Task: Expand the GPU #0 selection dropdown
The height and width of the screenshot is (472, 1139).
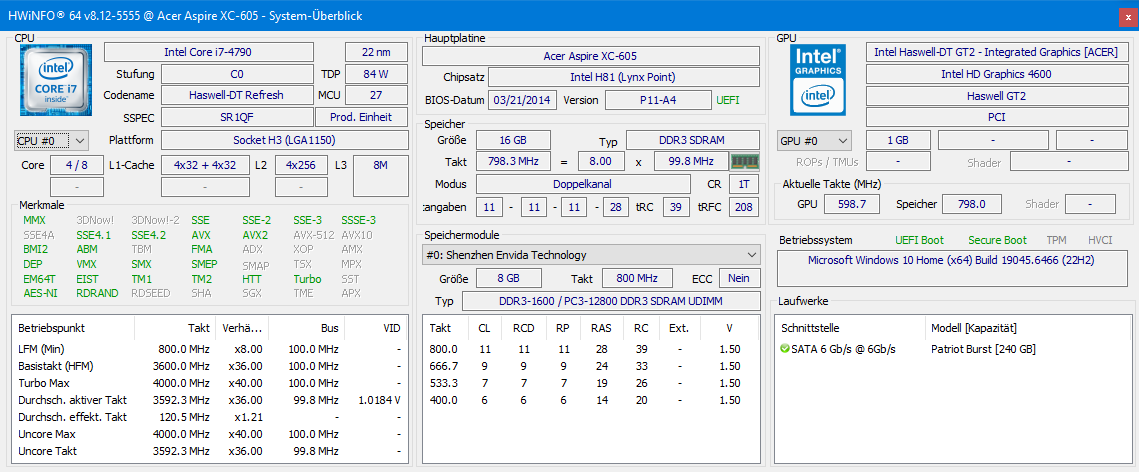Action: (x=814, y=141)
